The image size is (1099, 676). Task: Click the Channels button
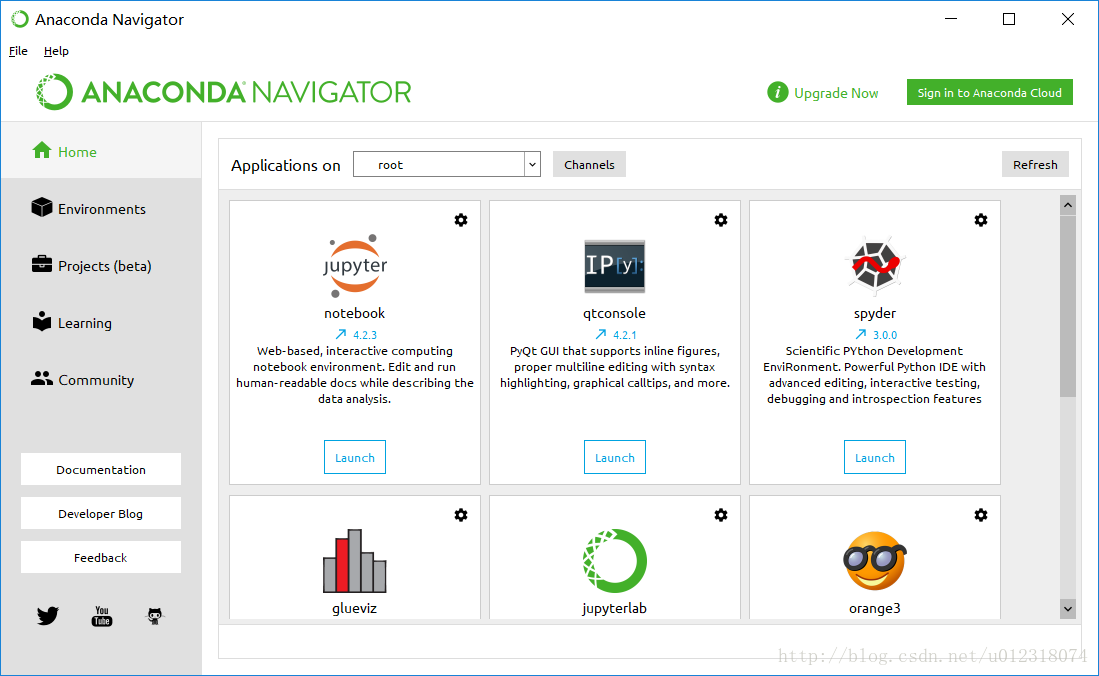coord(589,164)
